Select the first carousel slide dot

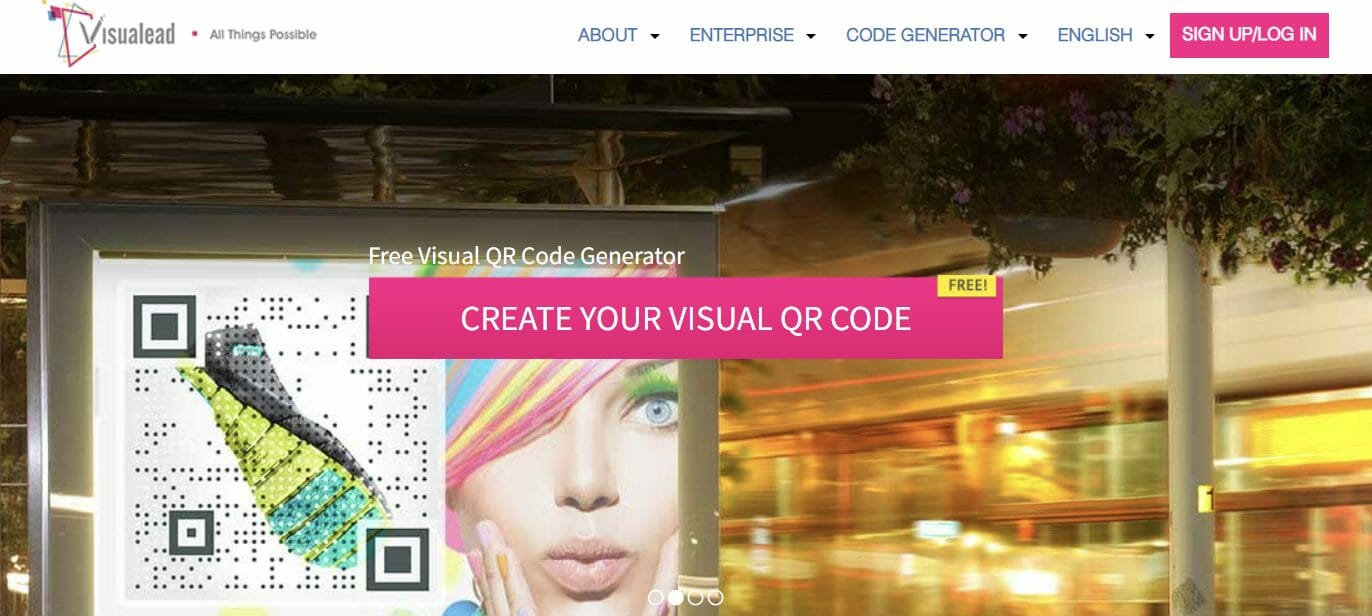tap(656, 598)
